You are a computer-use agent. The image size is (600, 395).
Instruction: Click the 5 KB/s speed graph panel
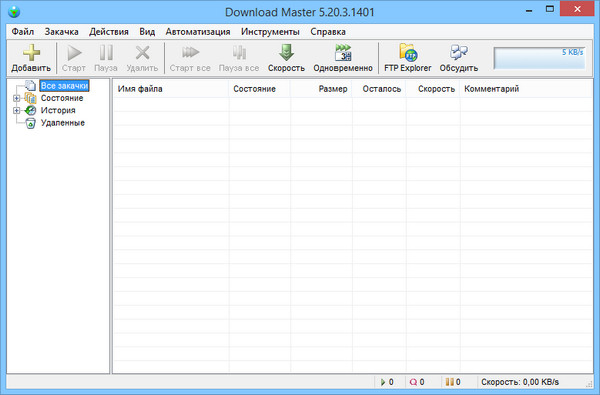[540, 58]
